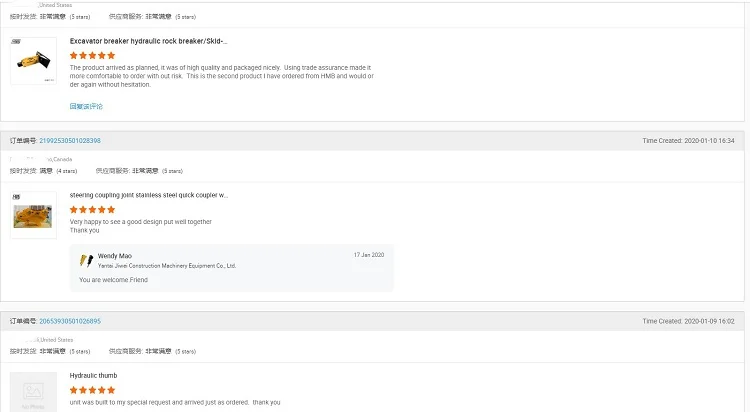
Task: Click Wendy Mao's avatar icon
Action: pyautogui.click(x=86, y=260)
